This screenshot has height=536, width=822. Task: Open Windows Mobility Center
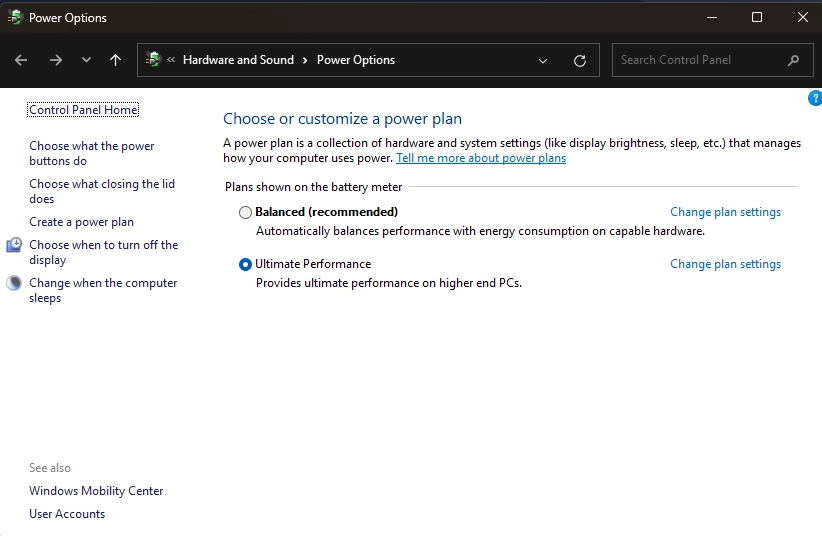tap(96, 491)
